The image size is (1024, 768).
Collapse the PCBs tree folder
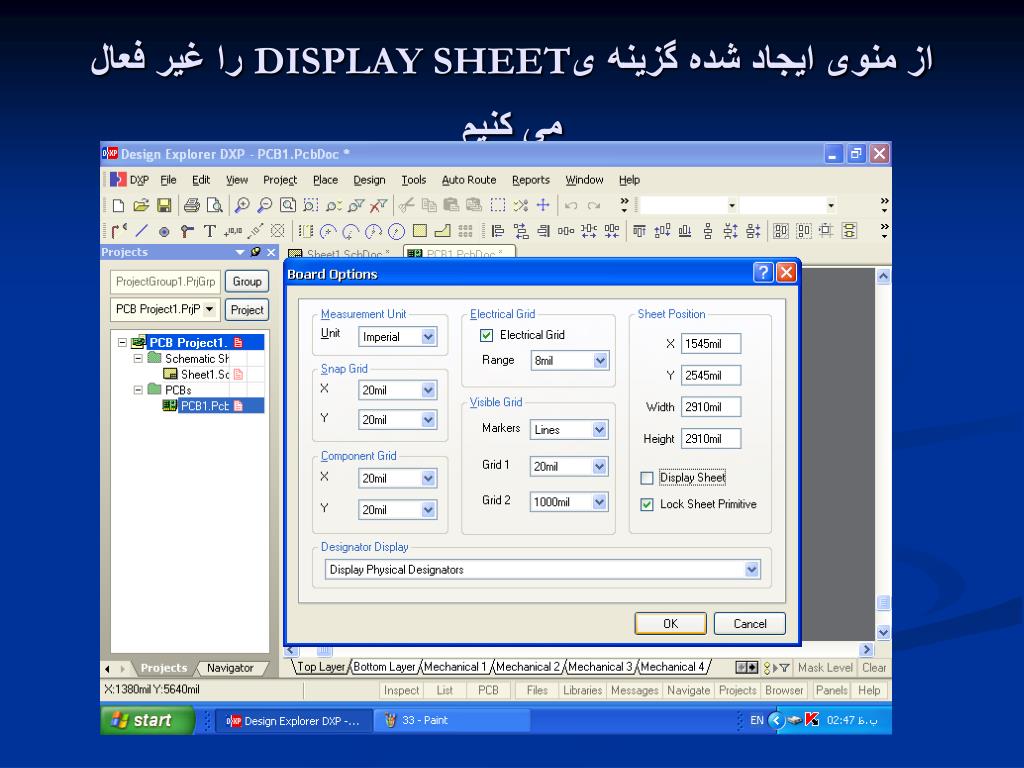[x=138, y=390]
